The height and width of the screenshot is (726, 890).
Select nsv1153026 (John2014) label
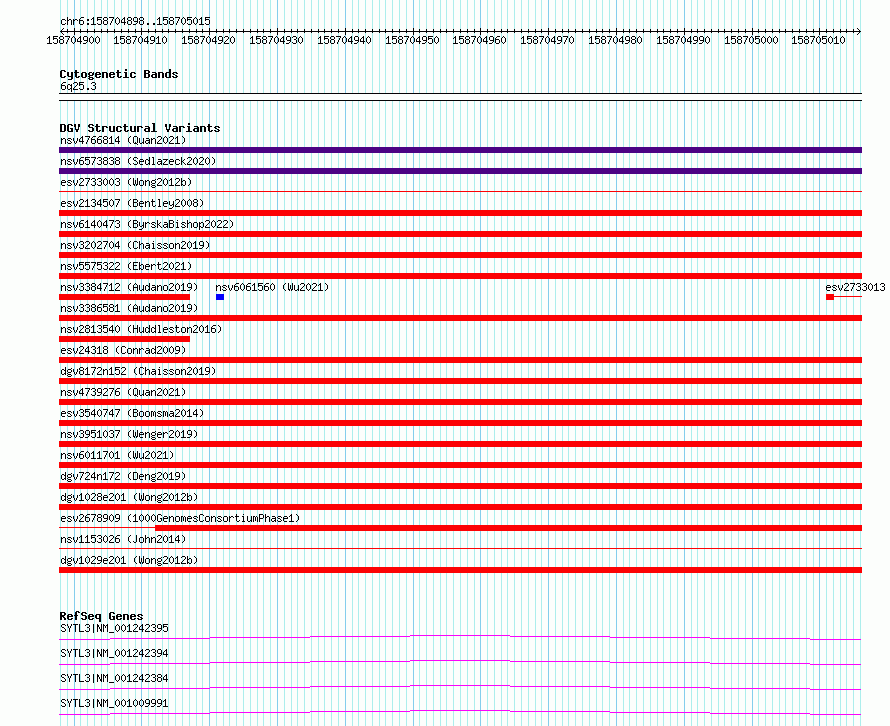tap(123, 539)
